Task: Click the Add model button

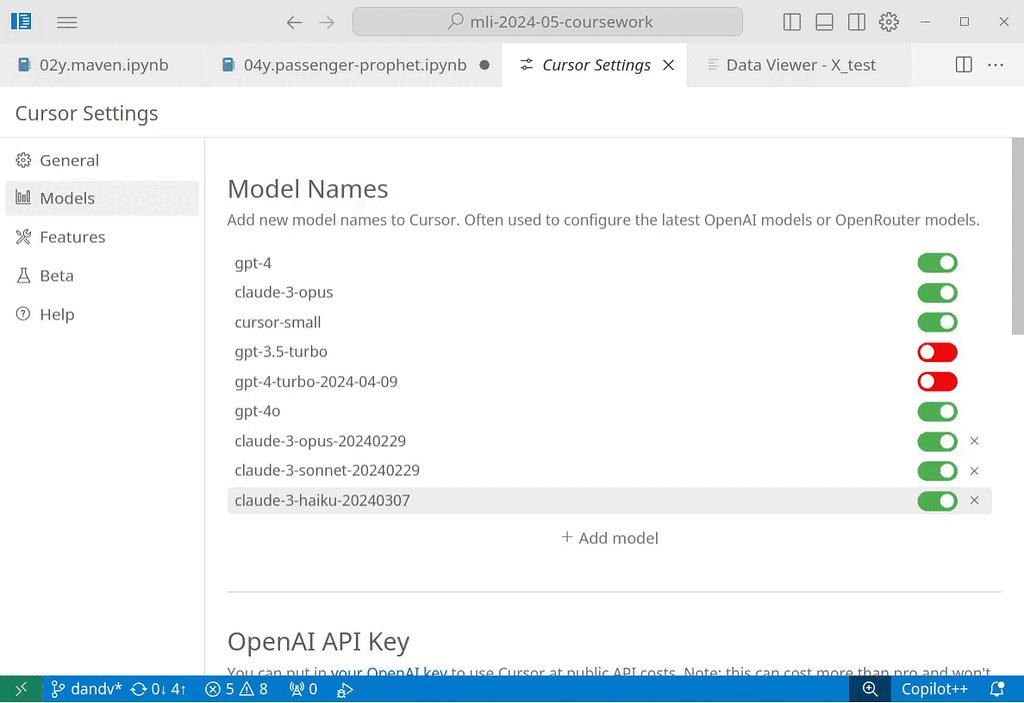Action: [609, 538]
